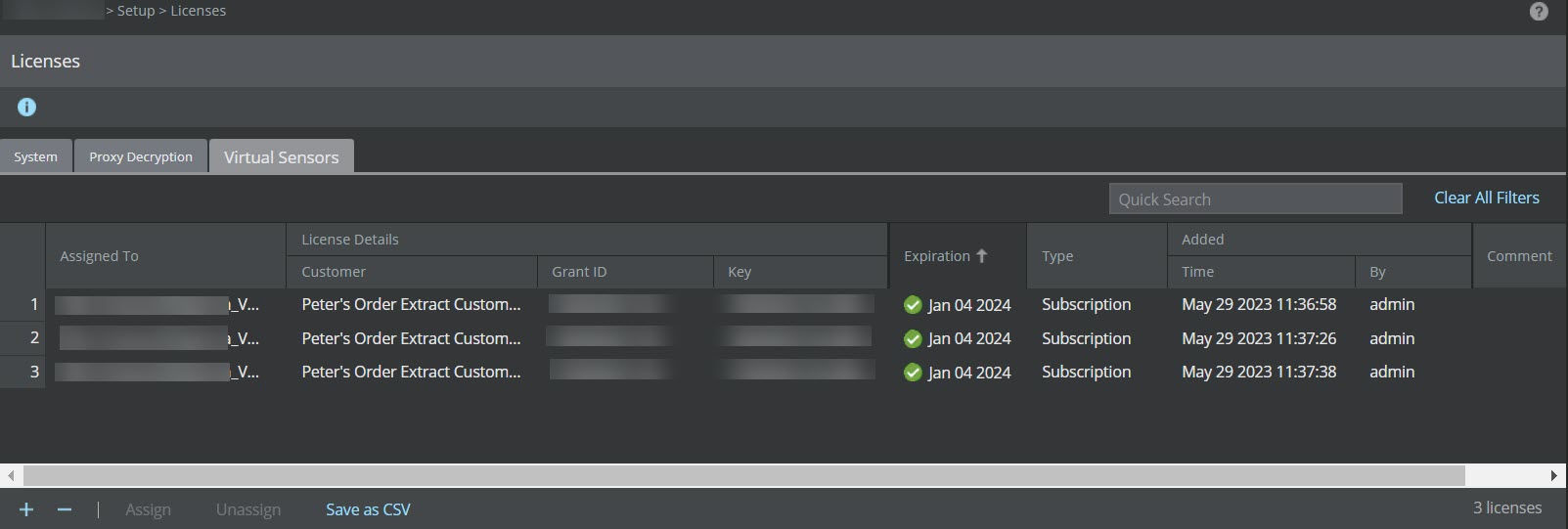Click the Unassign button
1568x529 pixels.
tap(248, 509)
